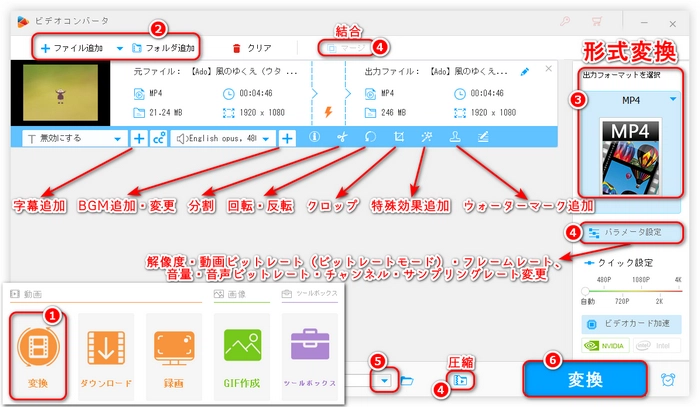Select the GIF作成 module icon
Viewport: 700px width, 407px height.
[x=242, y=356]
